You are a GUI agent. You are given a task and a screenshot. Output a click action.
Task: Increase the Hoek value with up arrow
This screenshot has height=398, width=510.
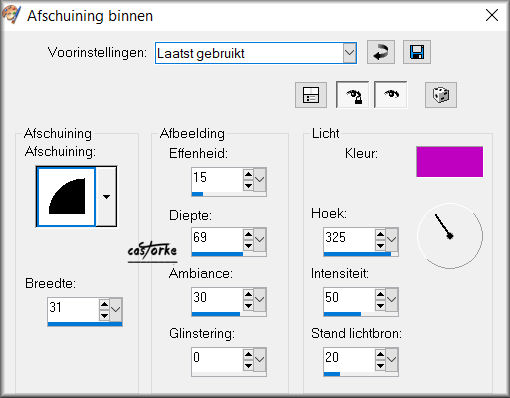(380, 234)
